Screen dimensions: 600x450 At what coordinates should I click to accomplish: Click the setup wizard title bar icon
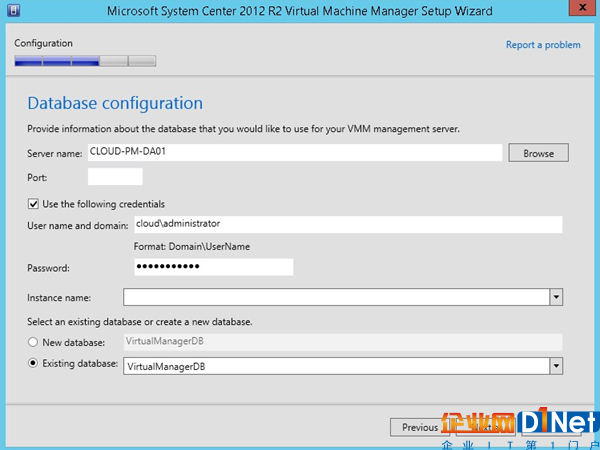coord(13,10)
